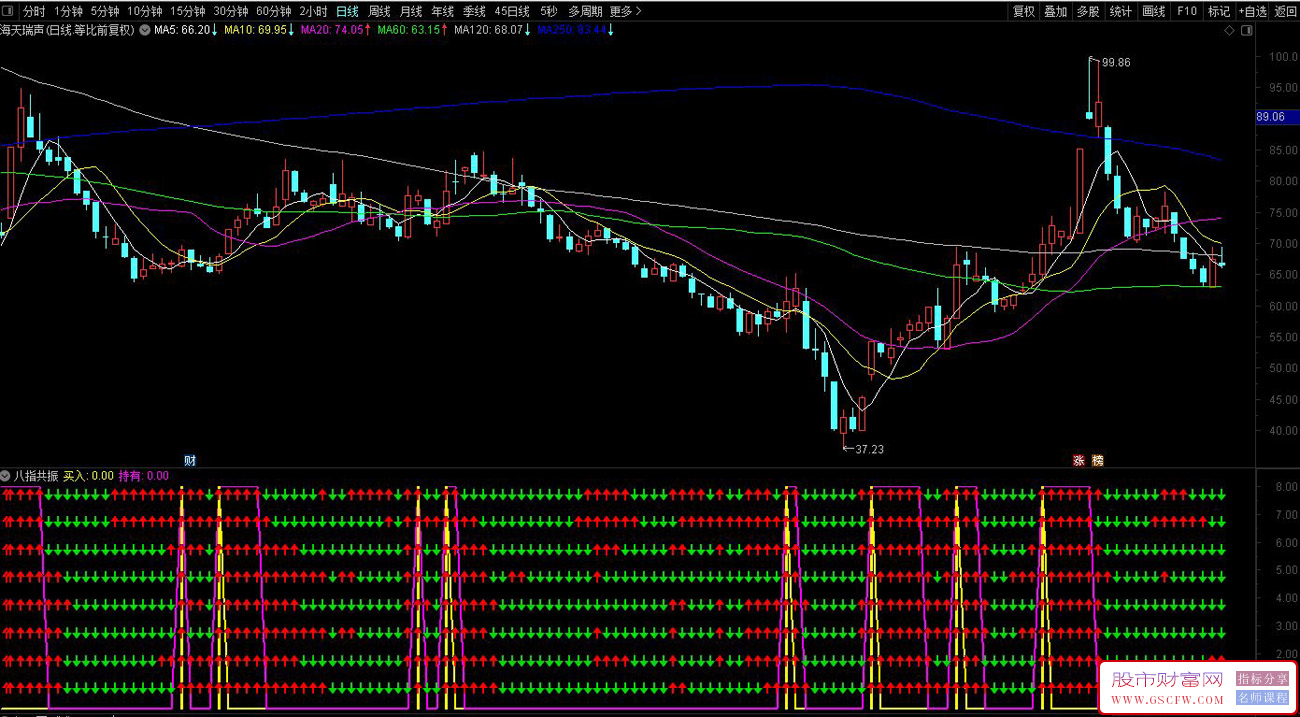Image resolution: width=1300 pixels, height=717 pixels.
Task: Toggle the right info panel icon
Action: pyautogui.click(x=1245, y=31)
